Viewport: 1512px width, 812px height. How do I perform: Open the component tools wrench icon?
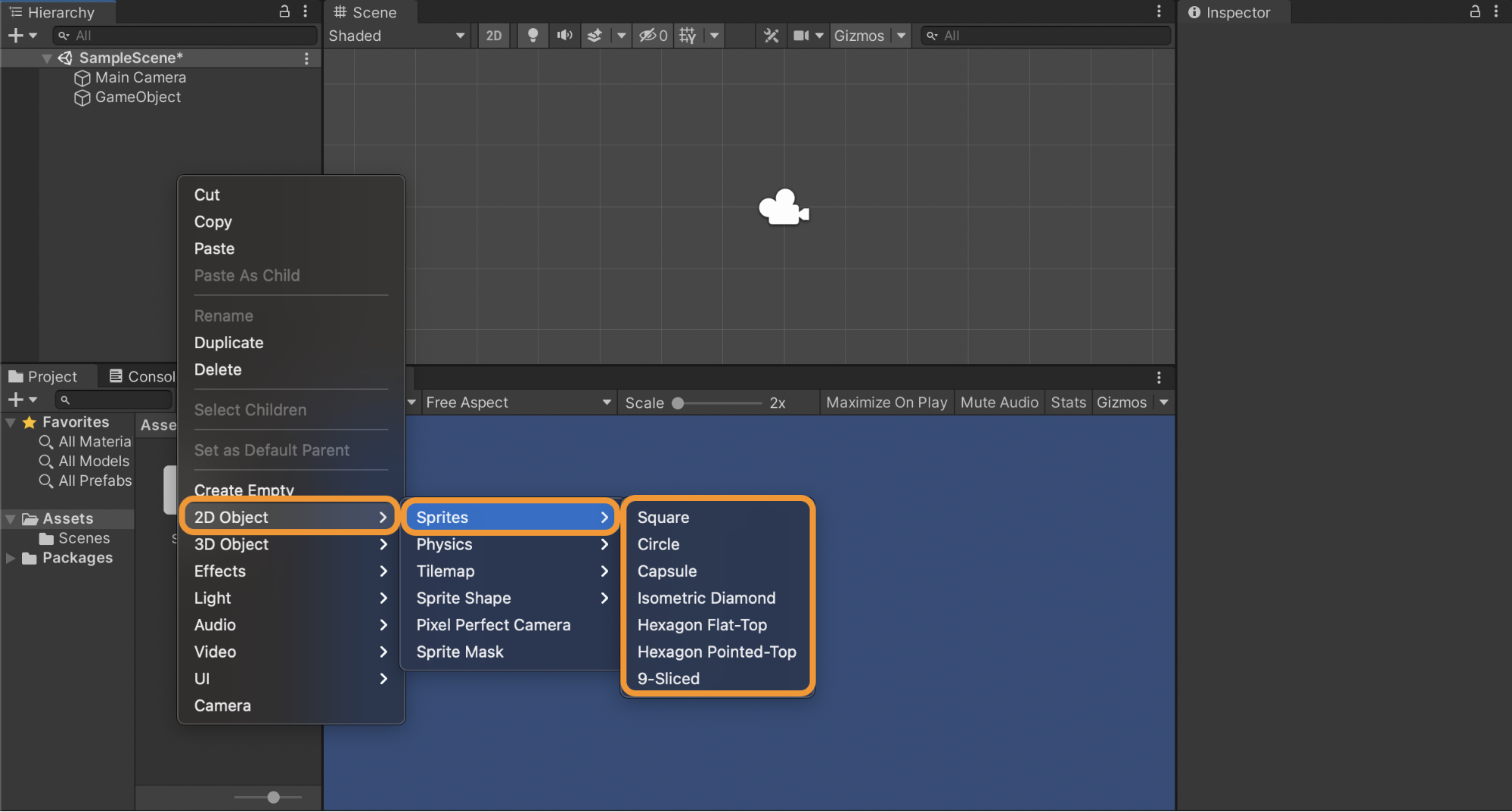coord(771,36)
